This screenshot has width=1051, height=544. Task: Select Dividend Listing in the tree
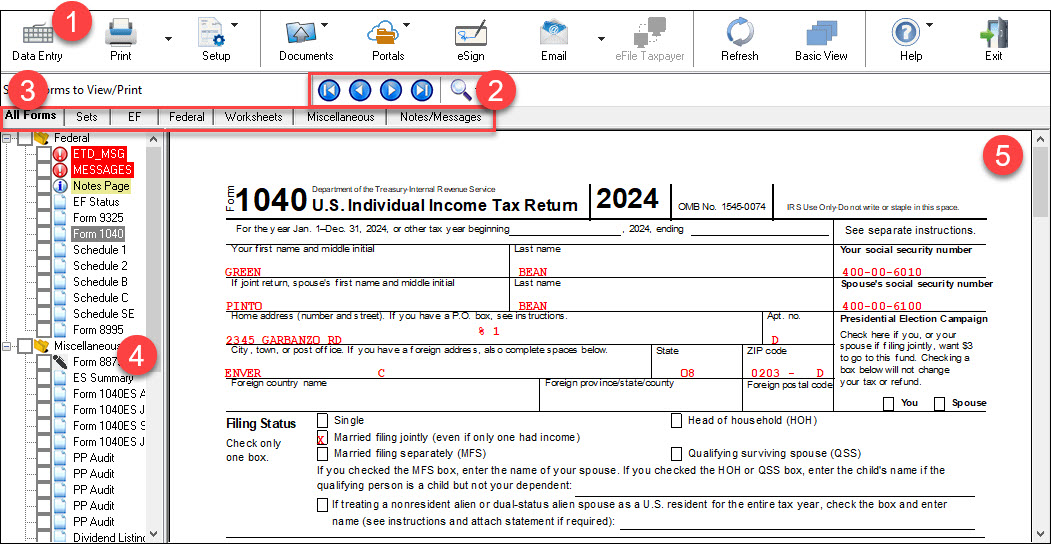pyautogui.click(x=109, y=538)
